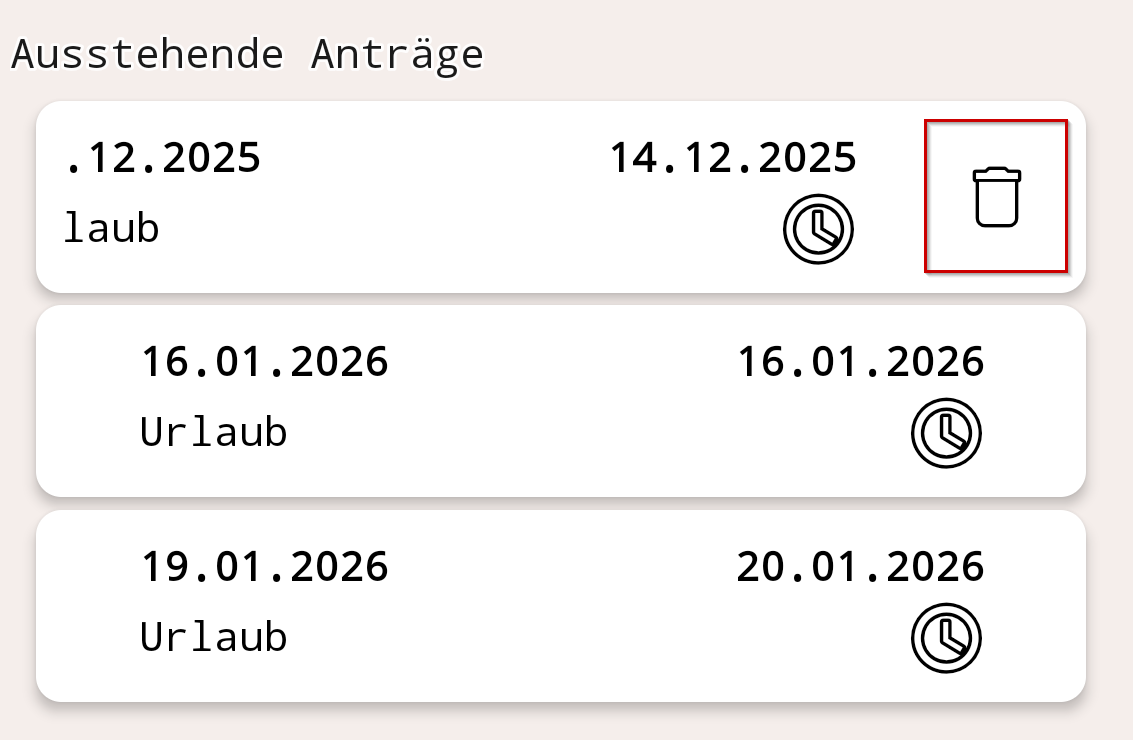This screenshot has width=1133, height=740.
Task: Select the right-hand end date 16.01.2026
Action: [x=860, y=361]
